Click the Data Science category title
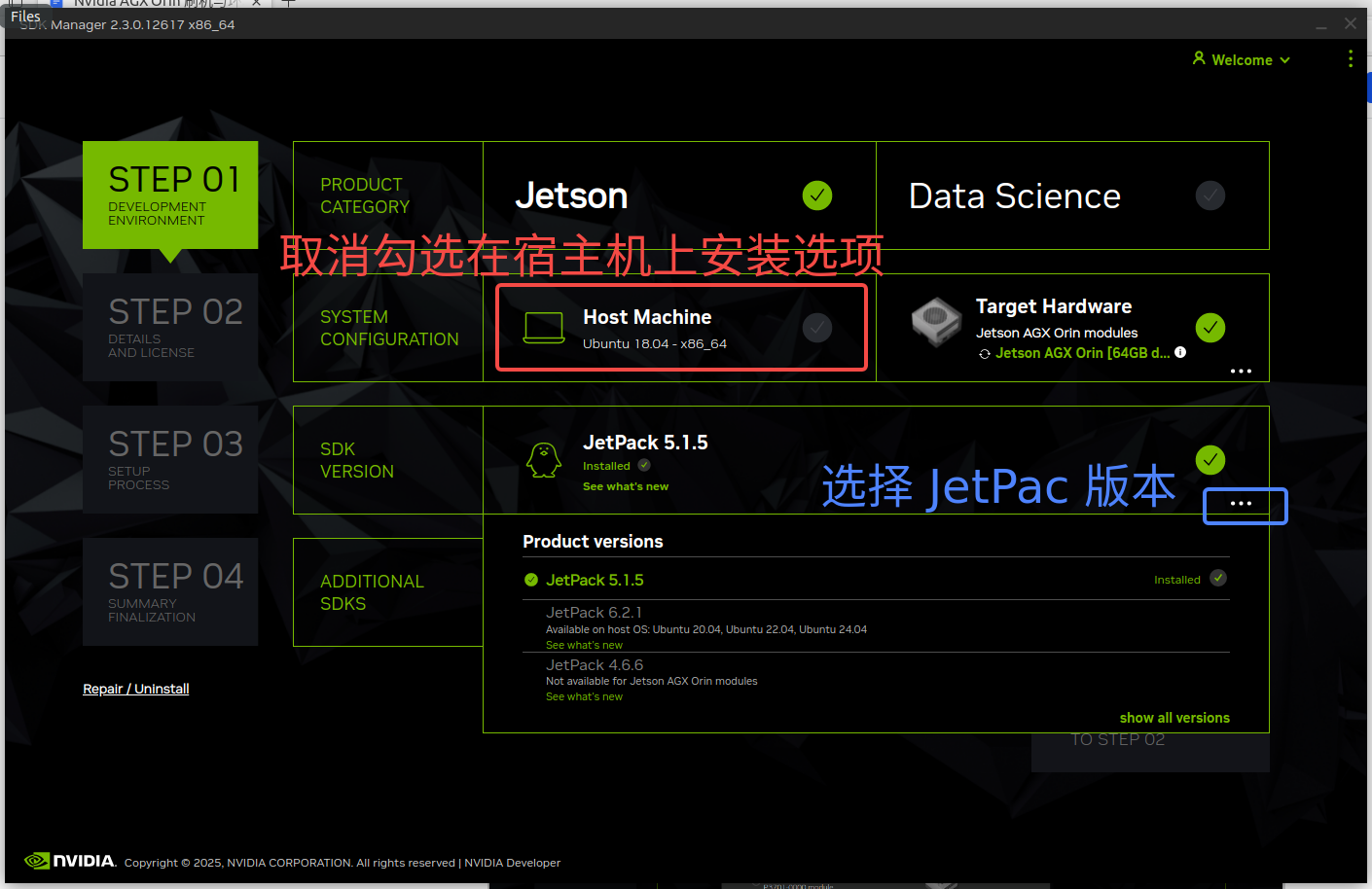 (x=1015, y=196)
